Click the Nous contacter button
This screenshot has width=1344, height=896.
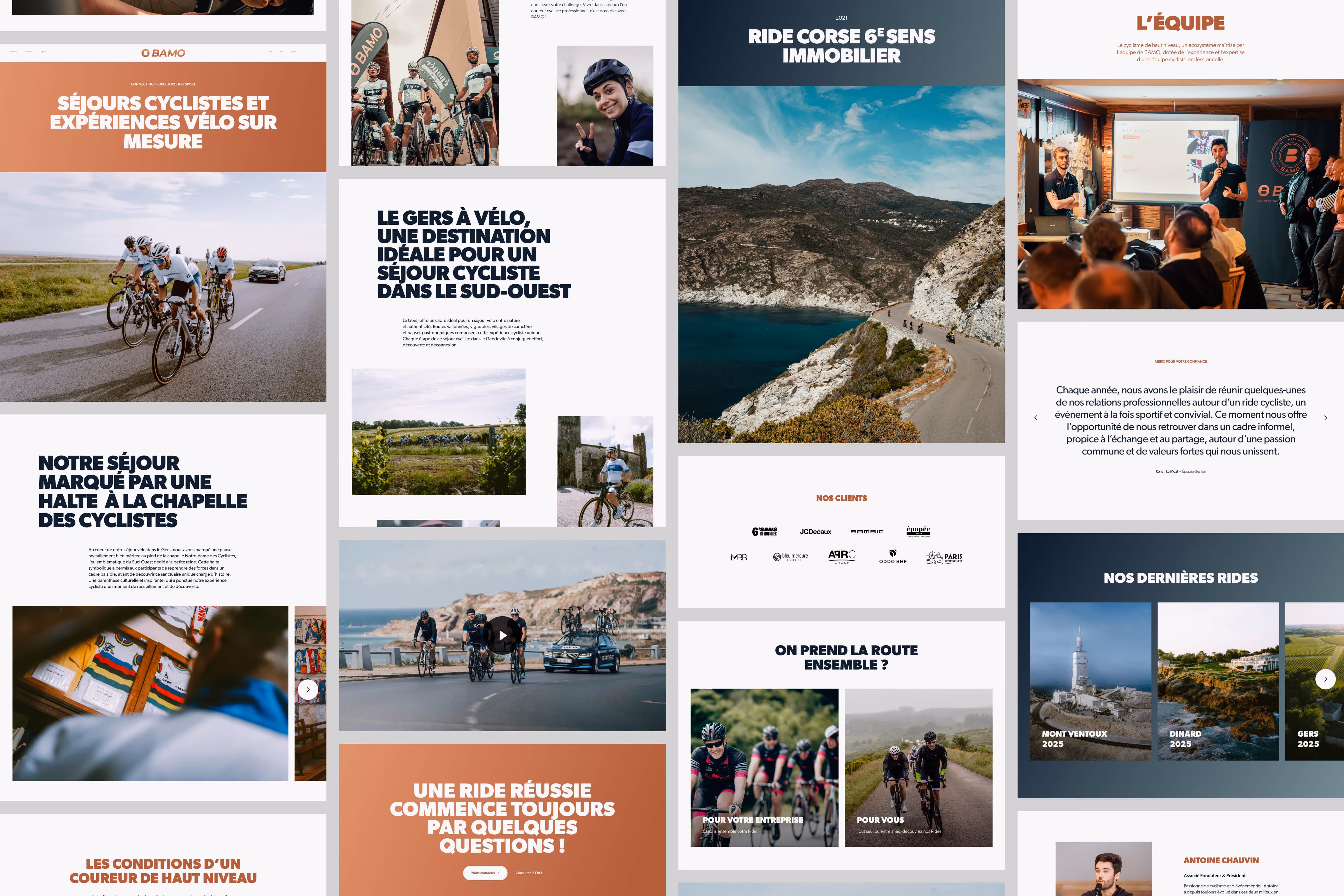pyautogui.click(x=485, y=873)
